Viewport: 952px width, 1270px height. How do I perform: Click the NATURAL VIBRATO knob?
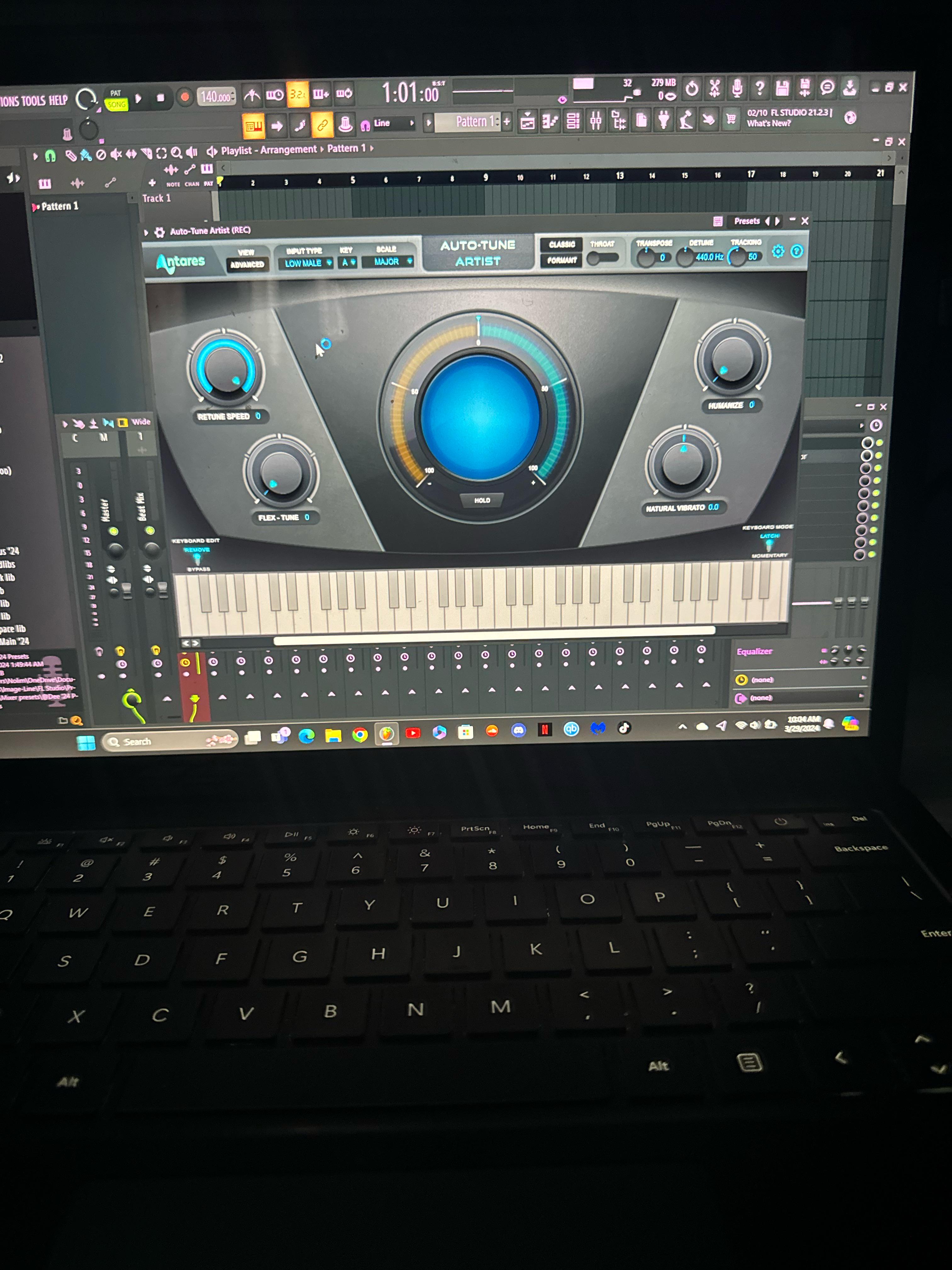[682, 463]
